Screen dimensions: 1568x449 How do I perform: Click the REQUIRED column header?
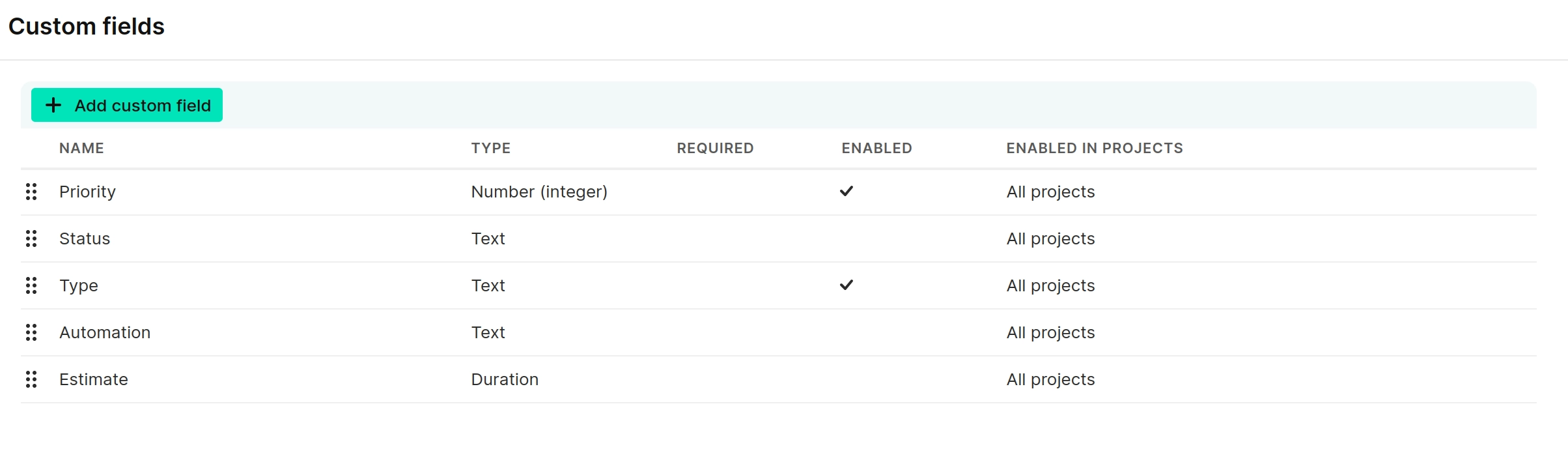coord(715,148)
